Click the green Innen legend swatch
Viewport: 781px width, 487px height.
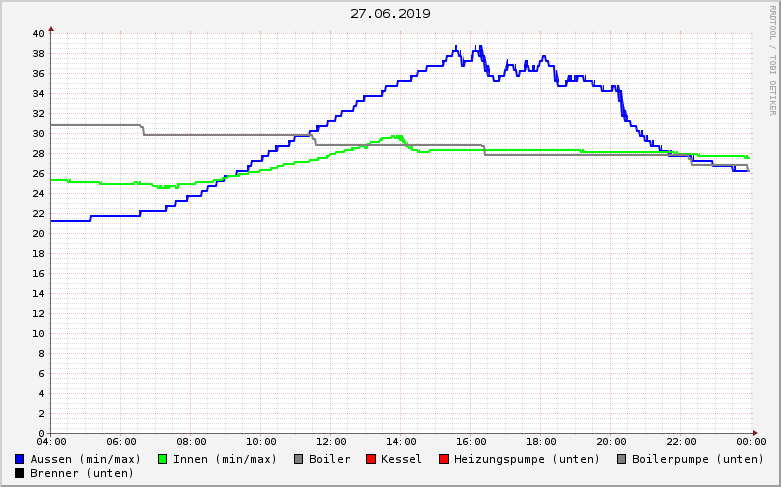point(162,459)
